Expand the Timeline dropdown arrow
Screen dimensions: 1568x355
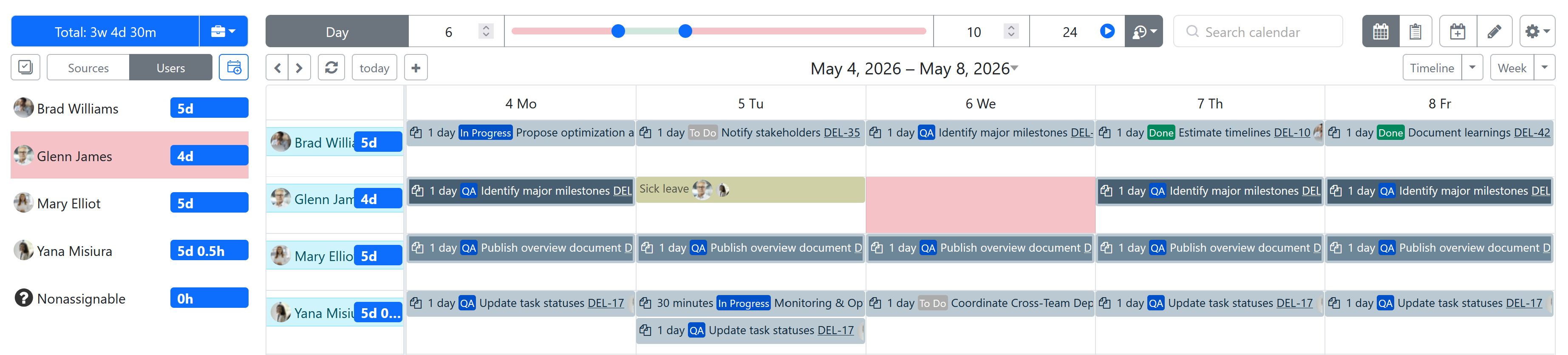tap(1472, 68)
